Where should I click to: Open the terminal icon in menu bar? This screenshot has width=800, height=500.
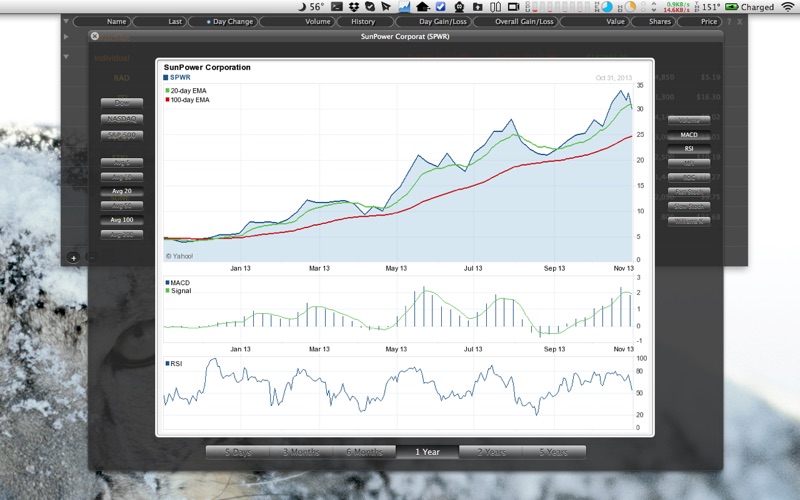pos(337,7)
